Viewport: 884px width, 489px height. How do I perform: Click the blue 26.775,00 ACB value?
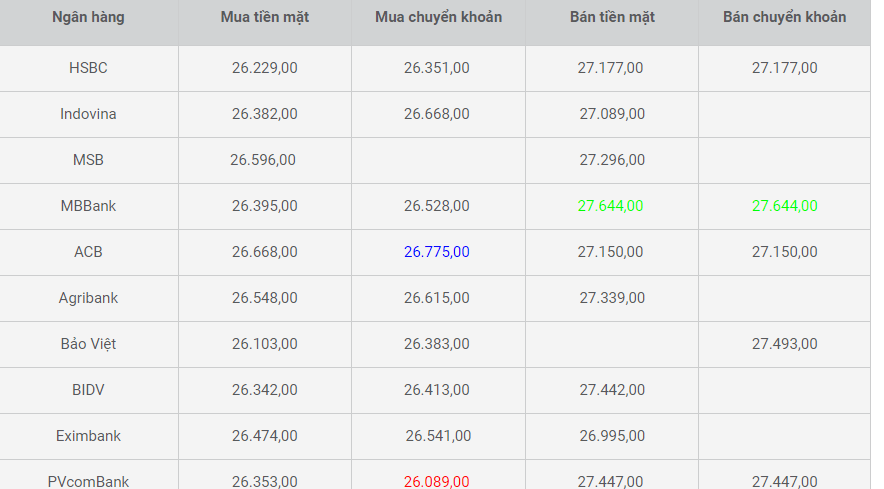pyautogui.click(x=437, y=252)
